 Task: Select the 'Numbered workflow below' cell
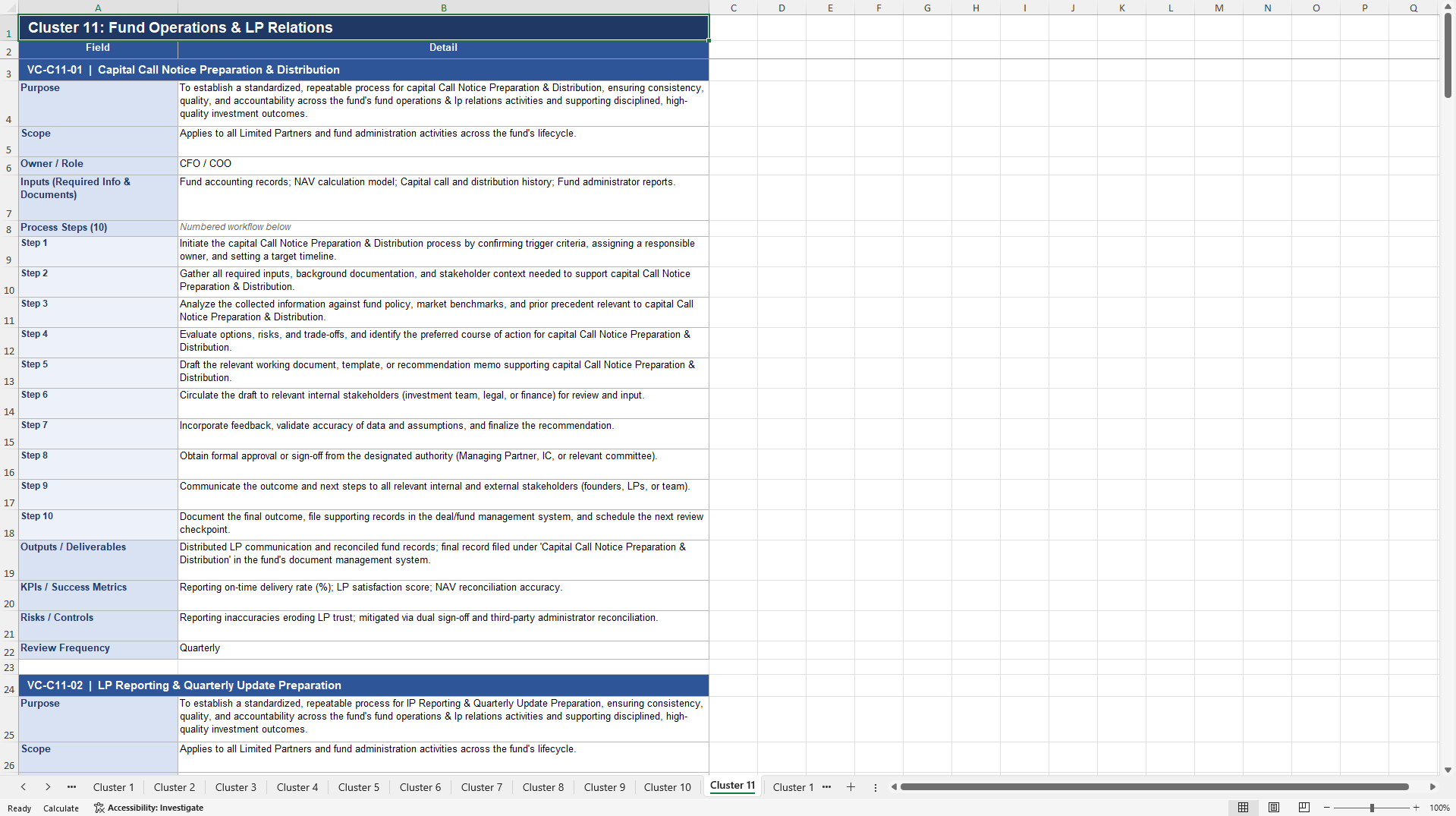(x=443, y=228)
